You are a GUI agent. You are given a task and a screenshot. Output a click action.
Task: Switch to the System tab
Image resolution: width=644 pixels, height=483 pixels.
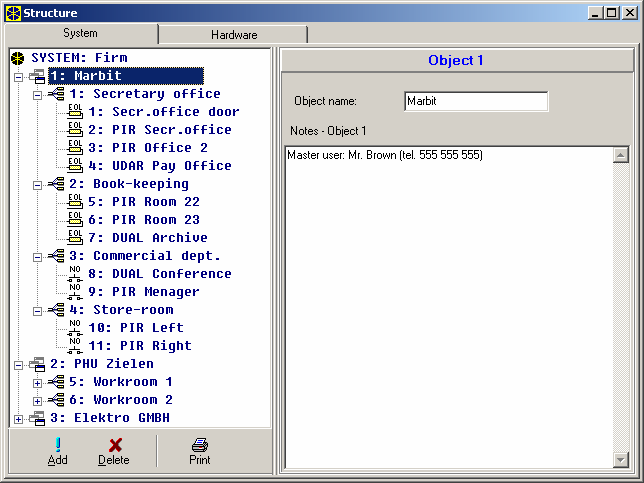[x=81, y=33]
